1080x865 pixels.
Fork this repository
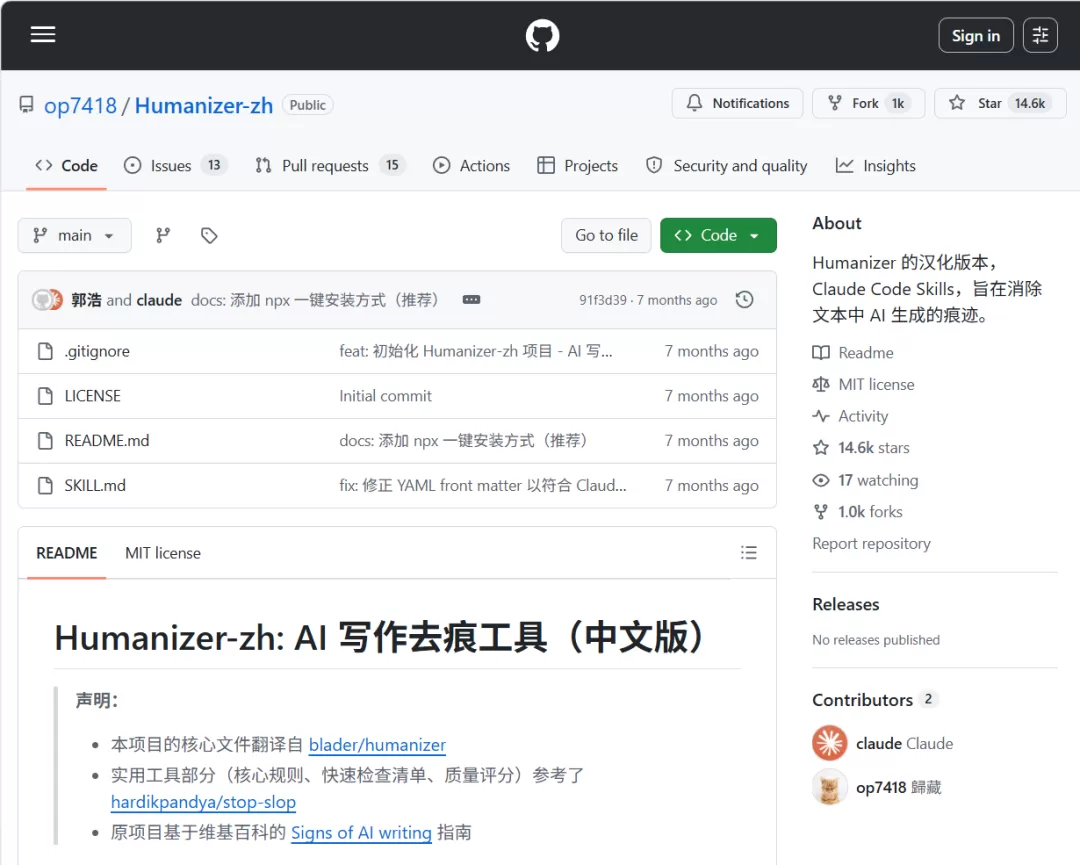point(869,103)
